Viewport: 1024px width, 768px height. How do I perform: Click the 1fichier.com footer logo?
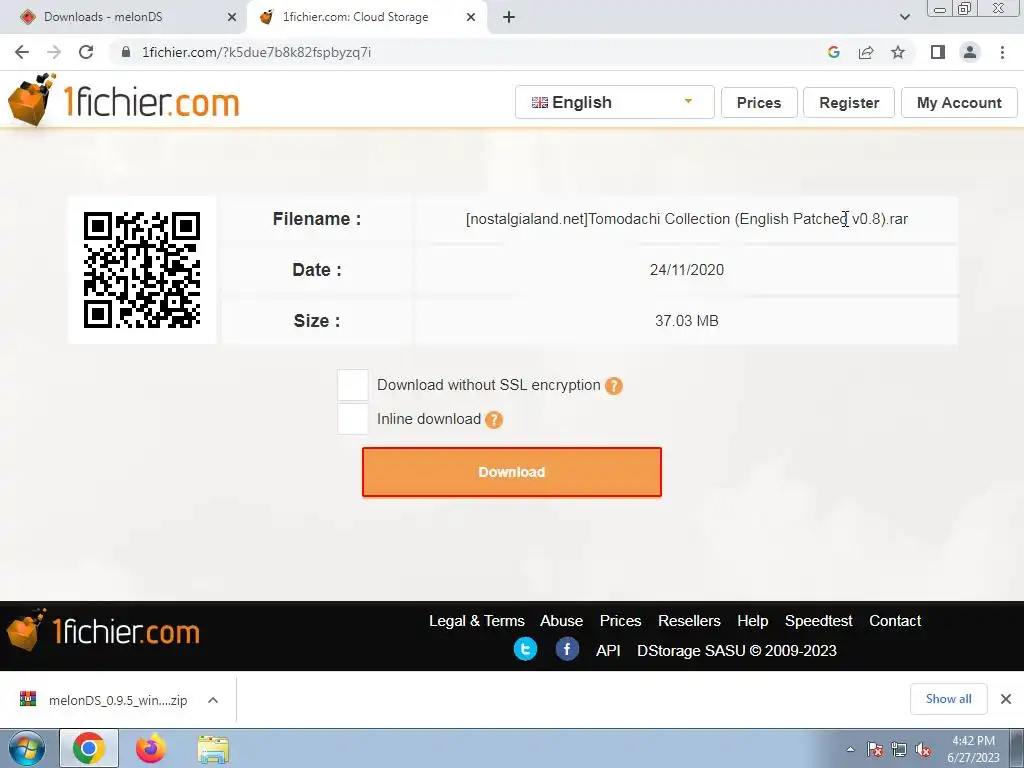(x=103, y=631)
